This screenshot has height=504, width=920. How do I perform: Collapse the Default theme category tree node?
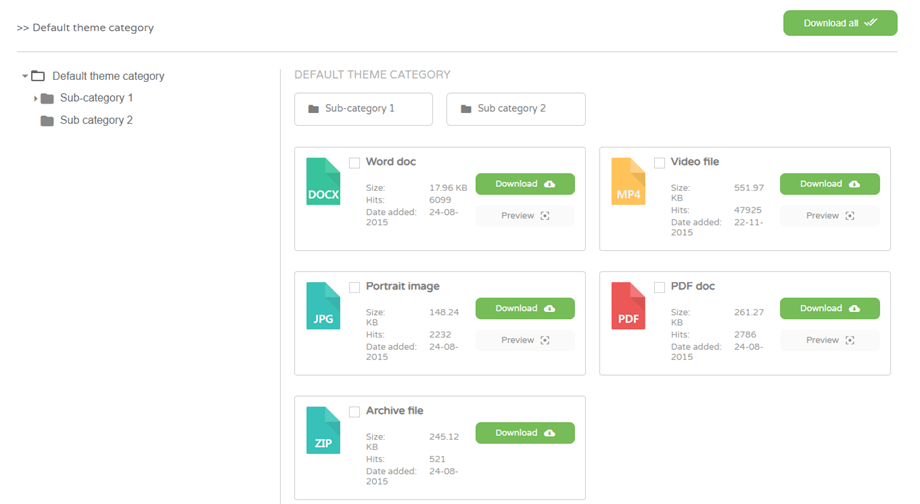coord(24,76)
